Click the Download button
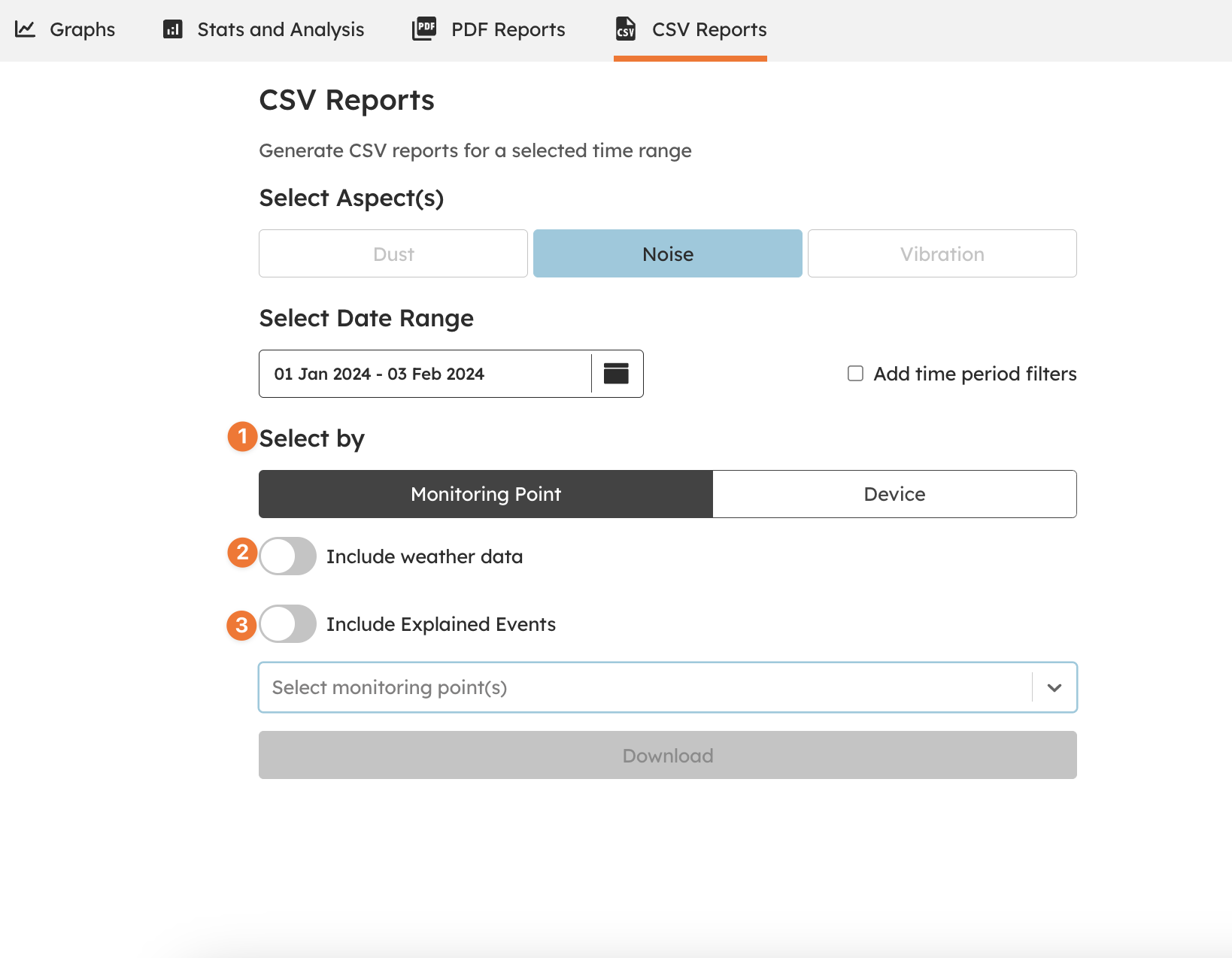 coord(667,755)
